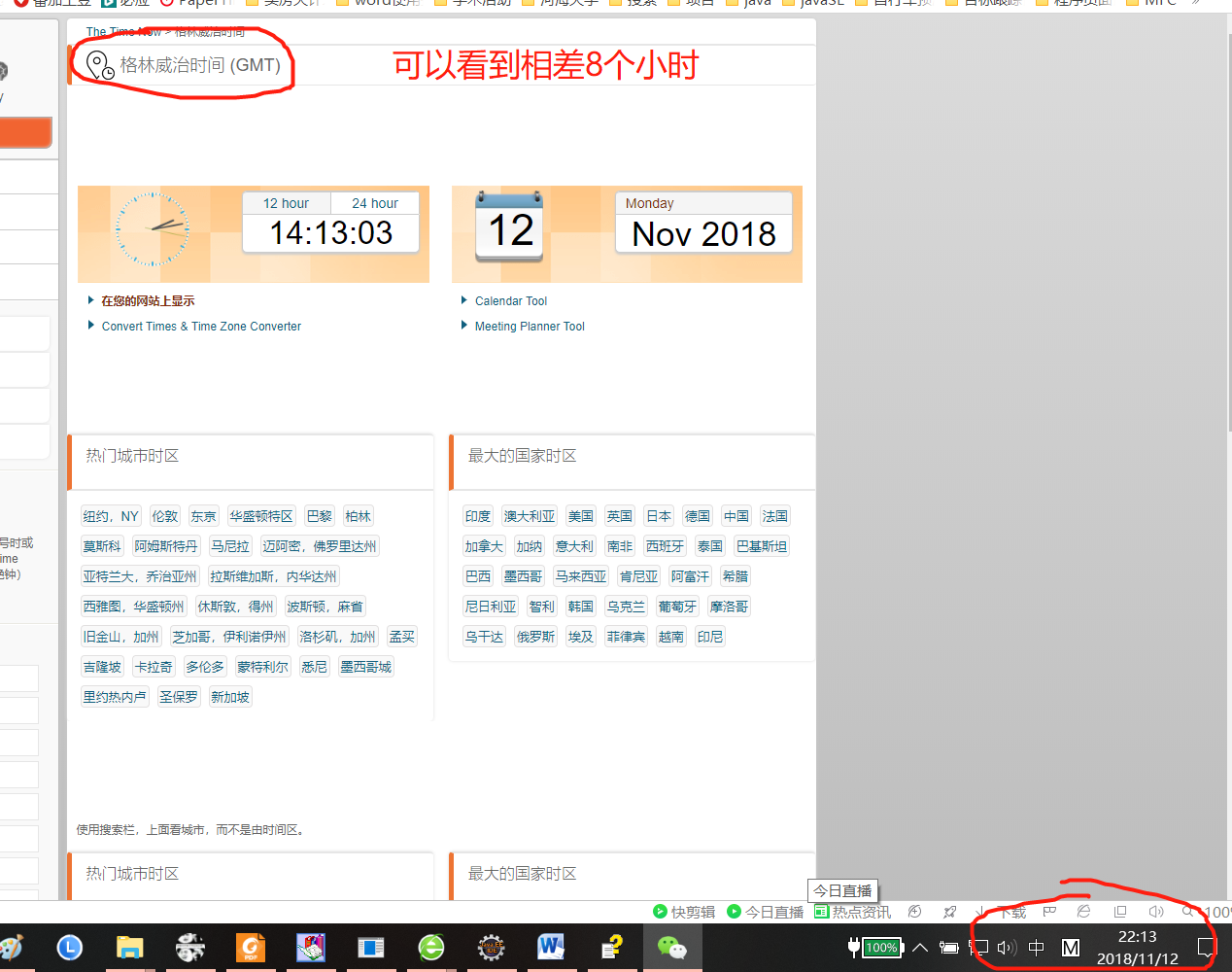Click the 伦敦 city time zone link
This screenshot has width=1232, height=972.
point(164,515)
